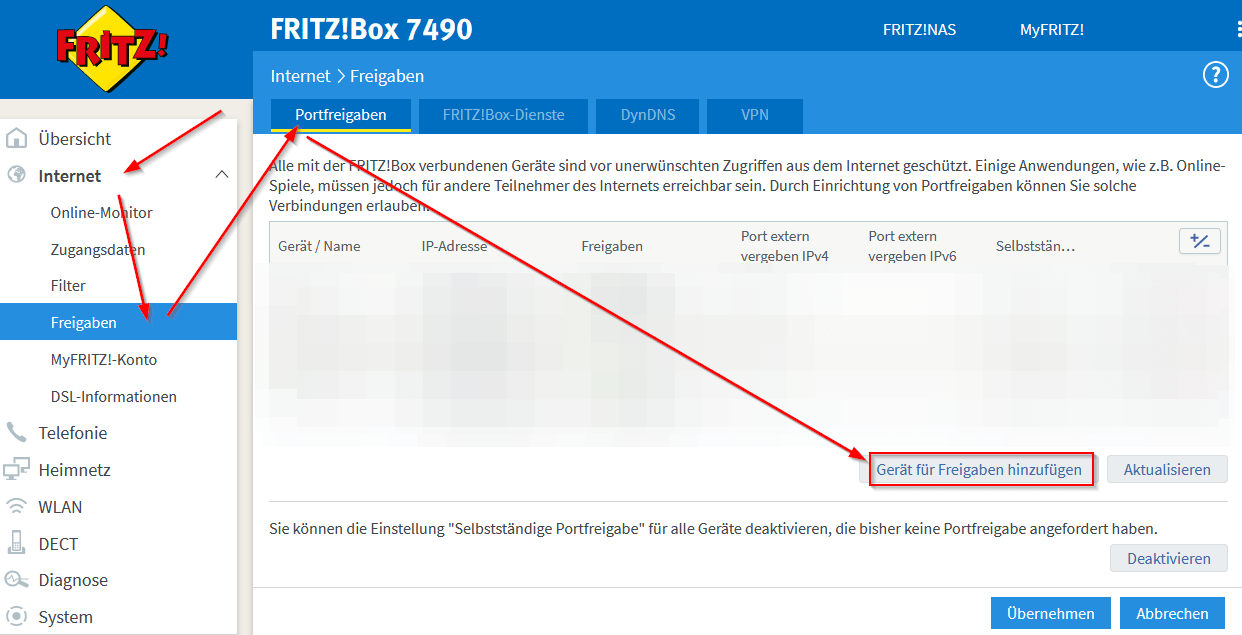Click the Übernehmen button
This screenshot has height=635, width=1242.
[x=1050, y=613]
